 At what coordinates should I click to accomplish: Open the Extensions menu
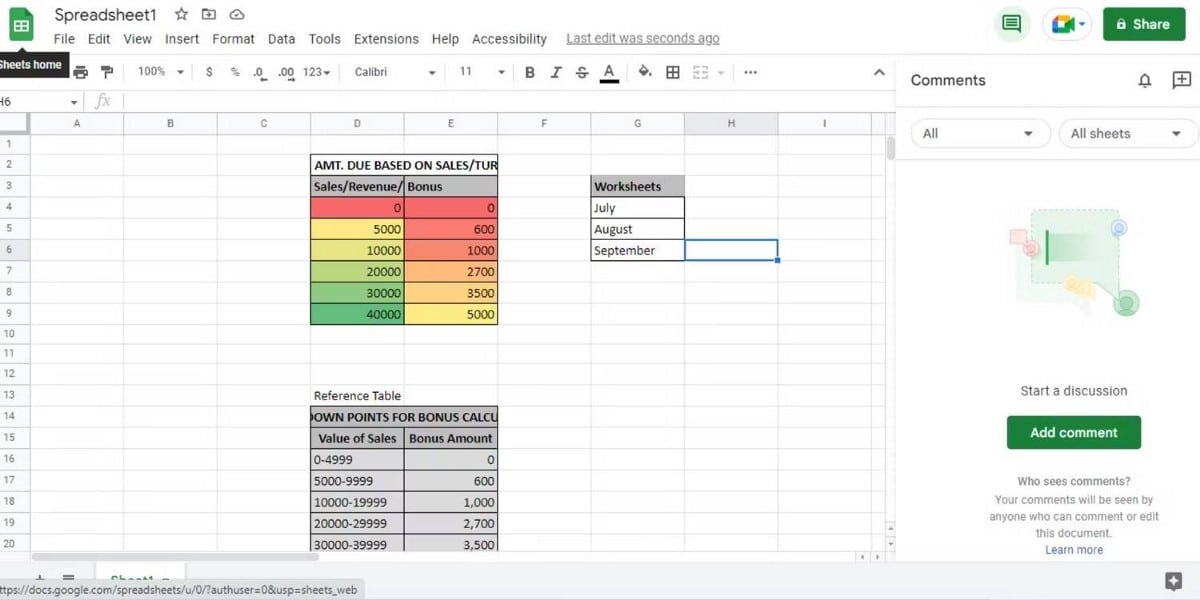click(x=386, y=39)
